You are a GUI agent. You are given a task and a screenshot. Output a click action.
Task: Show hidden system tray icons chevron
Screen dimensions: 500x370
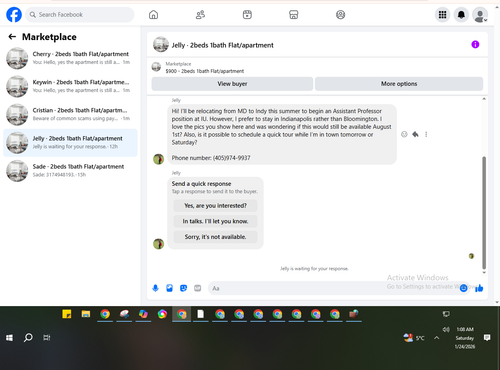(x=436, y=338)
